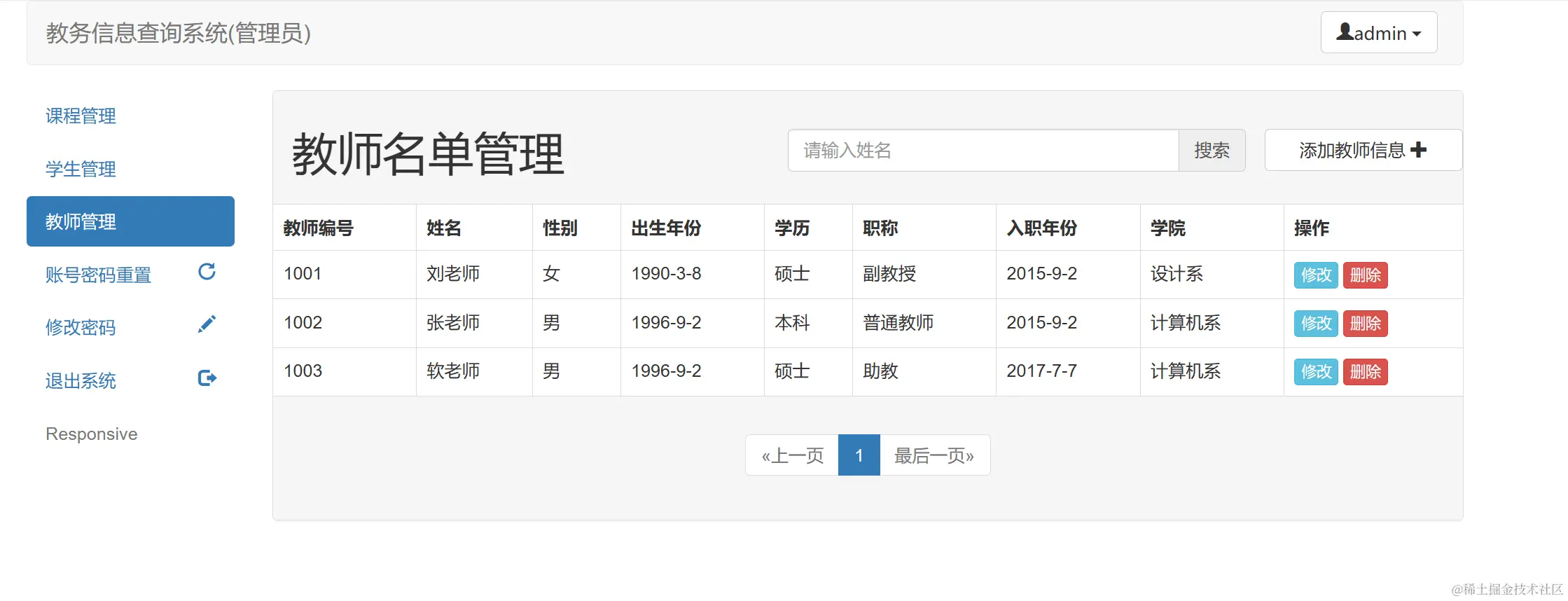Select page 1 in pagination
The height and width of the screenshot is (601, 1568).
coord(859,455)
